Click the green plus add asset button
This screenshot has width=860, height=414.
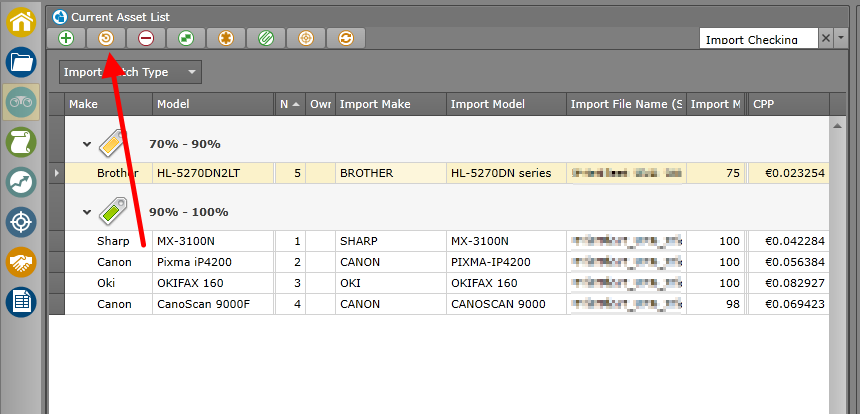pos(65,38)
